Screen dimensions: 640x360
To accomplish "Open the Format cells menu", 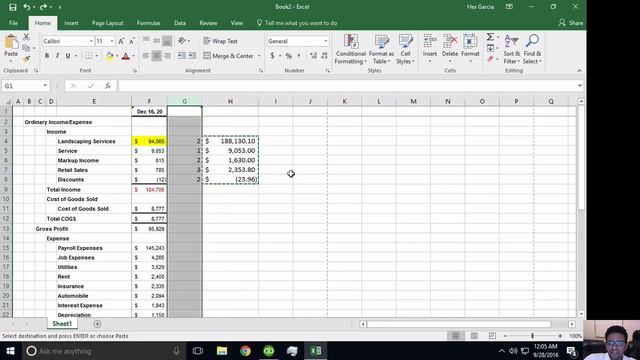I will pos(470,48).
